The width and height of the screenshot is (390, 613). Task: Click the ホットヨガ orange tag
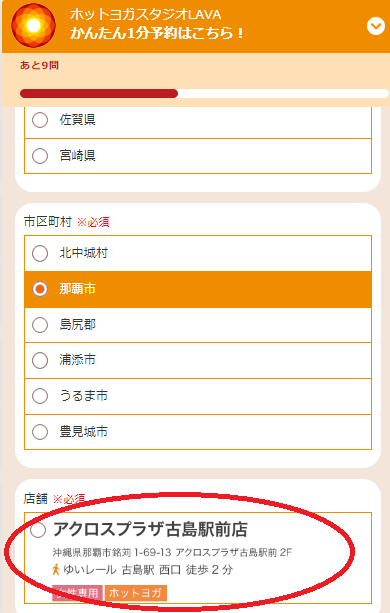coord(136,593)
